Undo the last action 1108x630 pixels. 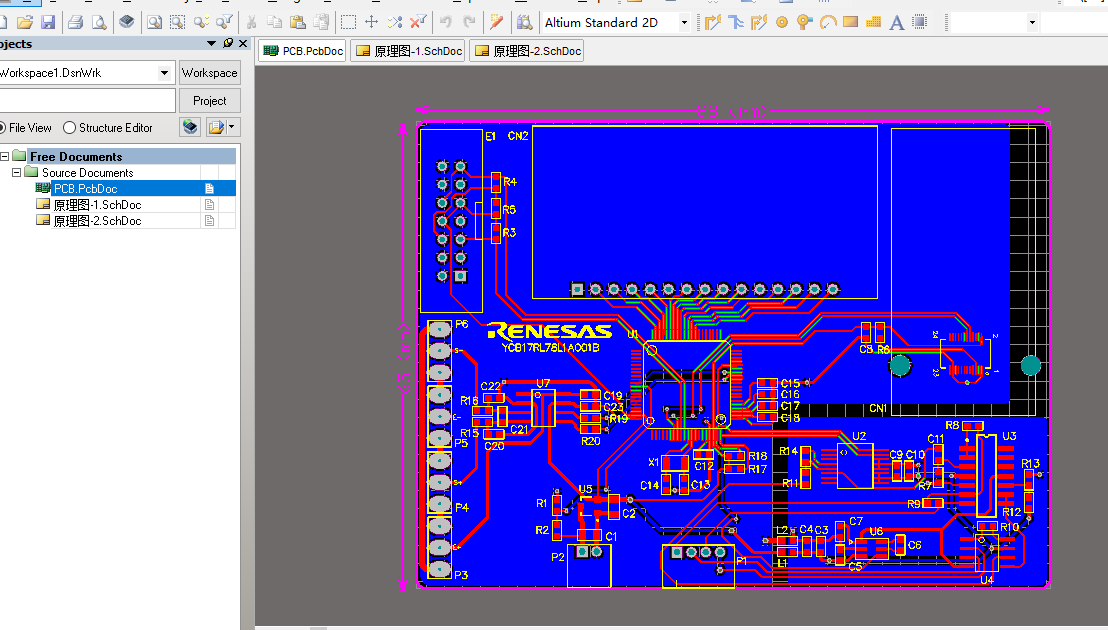446,23
